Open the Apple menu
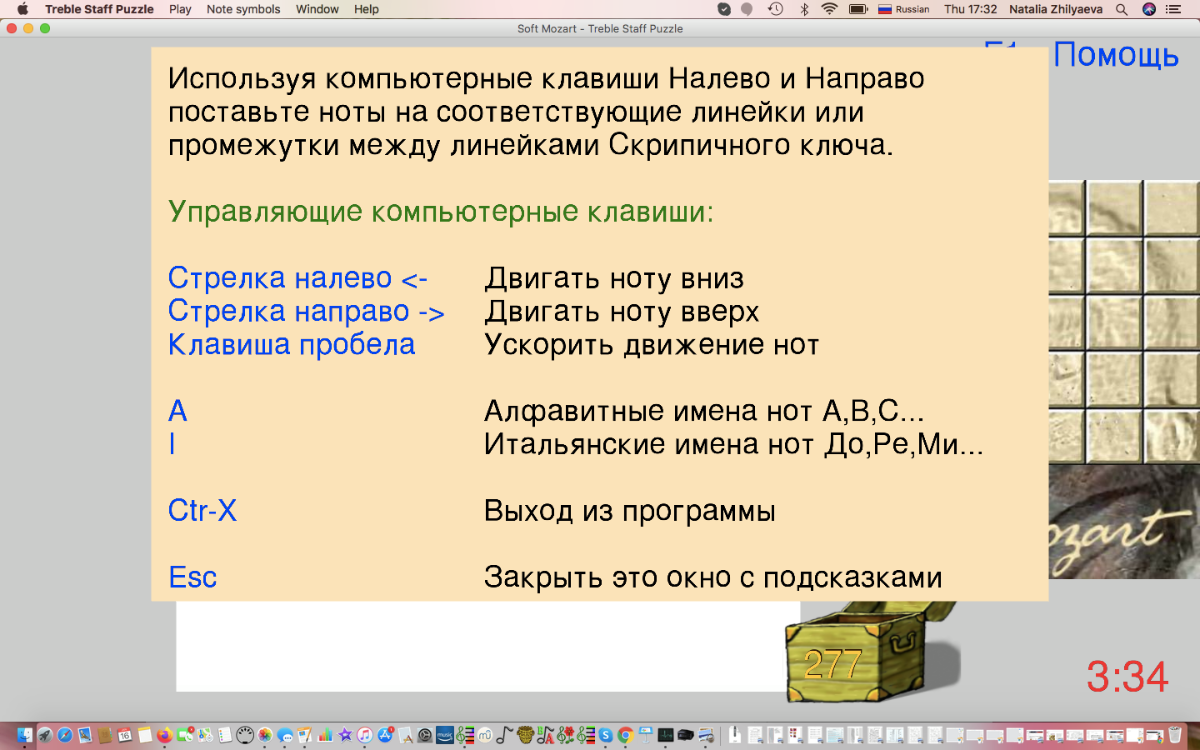1200x750 pixels. (22, 9)
